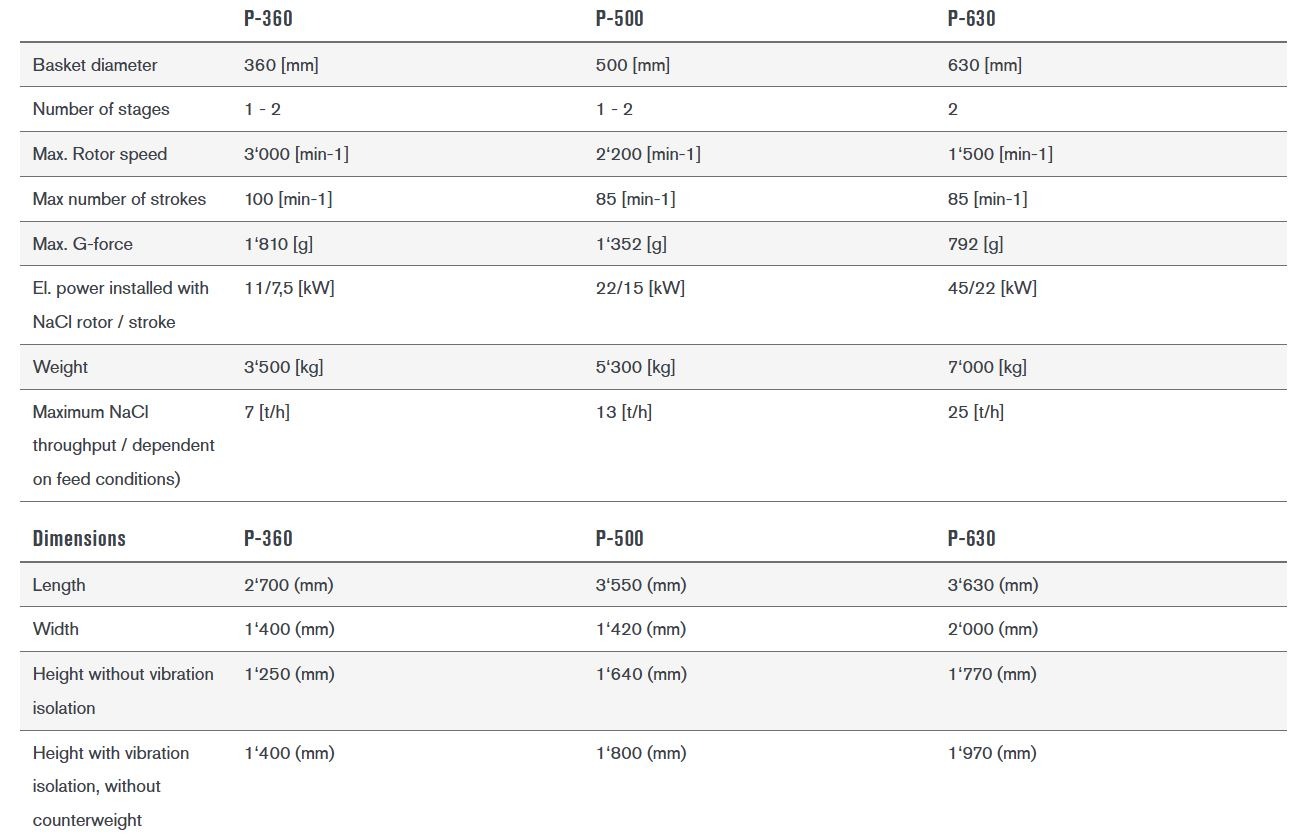Image resolution: width=1297 pixels, height=835 pixels.
Task: Click the 2'200 [min-1] rotor speed value
Action: click(x=647, y=154)
